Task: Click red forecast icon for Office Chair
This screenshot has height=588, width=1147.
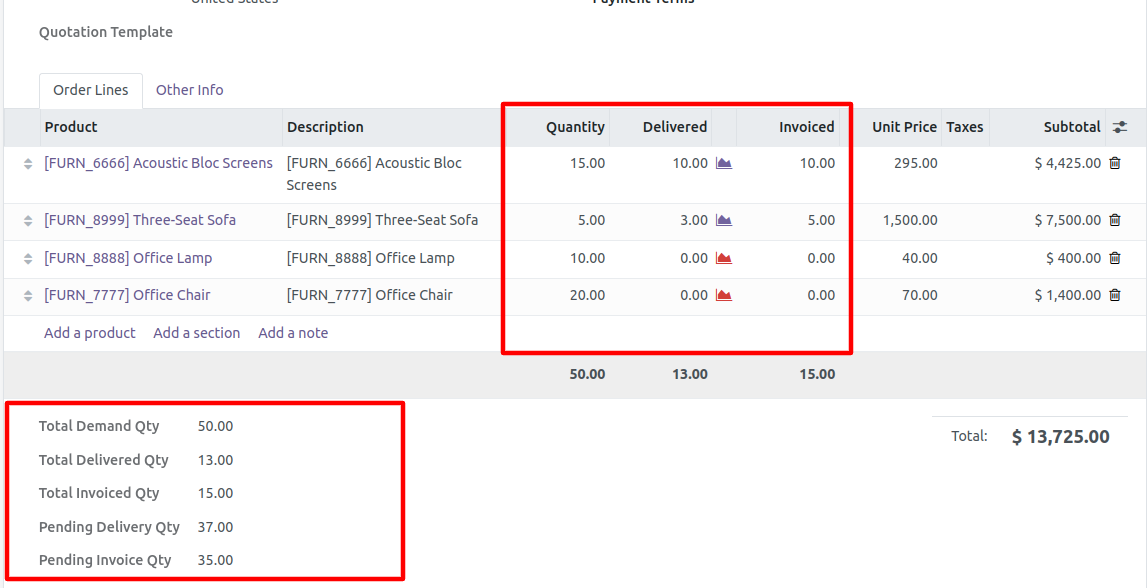Action: pyautogui.click(x=724, y=295)
